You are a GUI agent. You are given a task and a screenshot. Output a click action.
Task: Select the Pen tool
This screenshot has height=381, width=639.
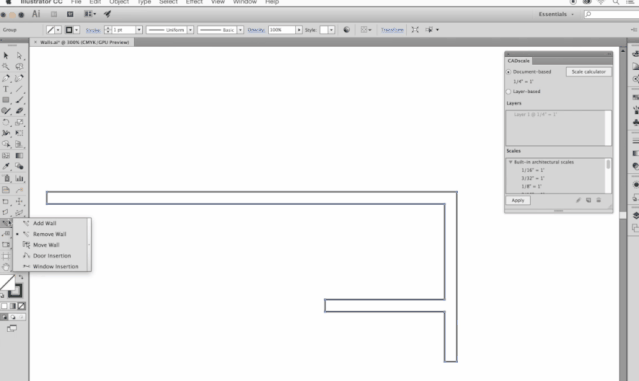pyautogui.click(x=6, y=78)
